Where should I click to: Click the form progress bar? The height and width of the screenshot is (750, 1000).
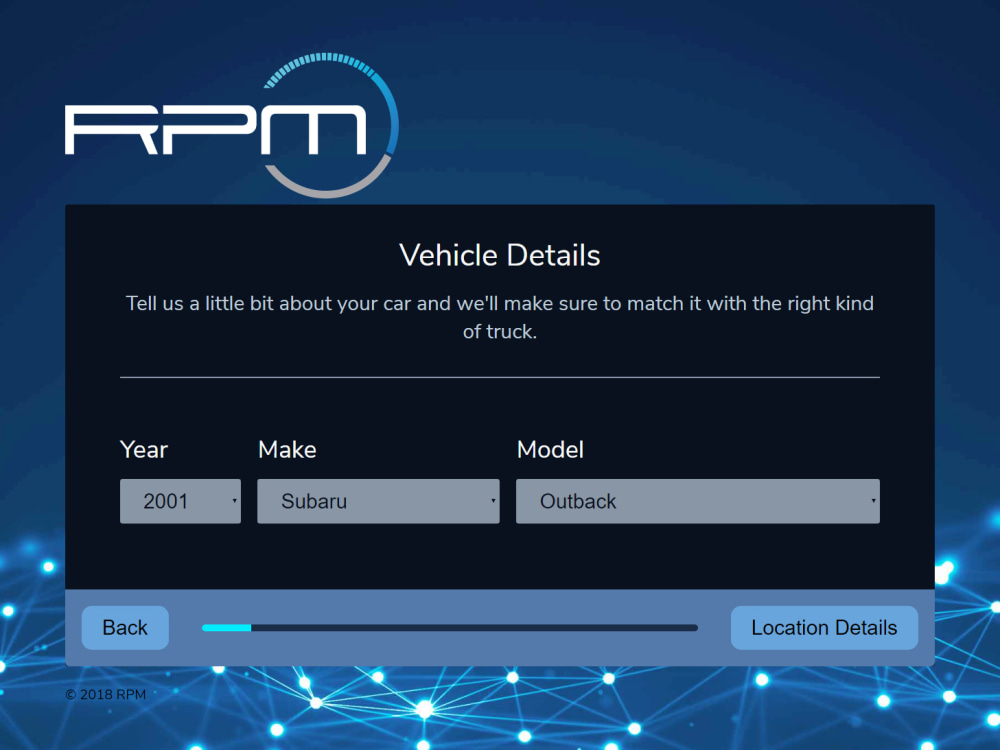(450, 628)
